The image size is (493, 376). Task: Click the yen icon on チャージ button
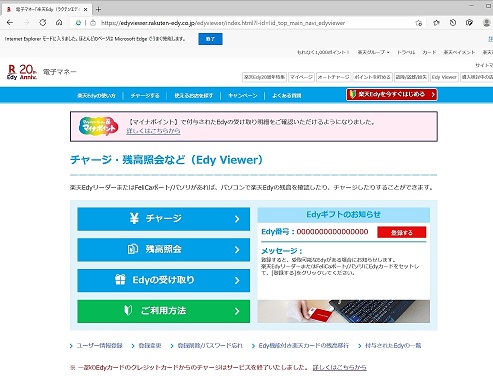pyautogui.click(x=134, y=218)
